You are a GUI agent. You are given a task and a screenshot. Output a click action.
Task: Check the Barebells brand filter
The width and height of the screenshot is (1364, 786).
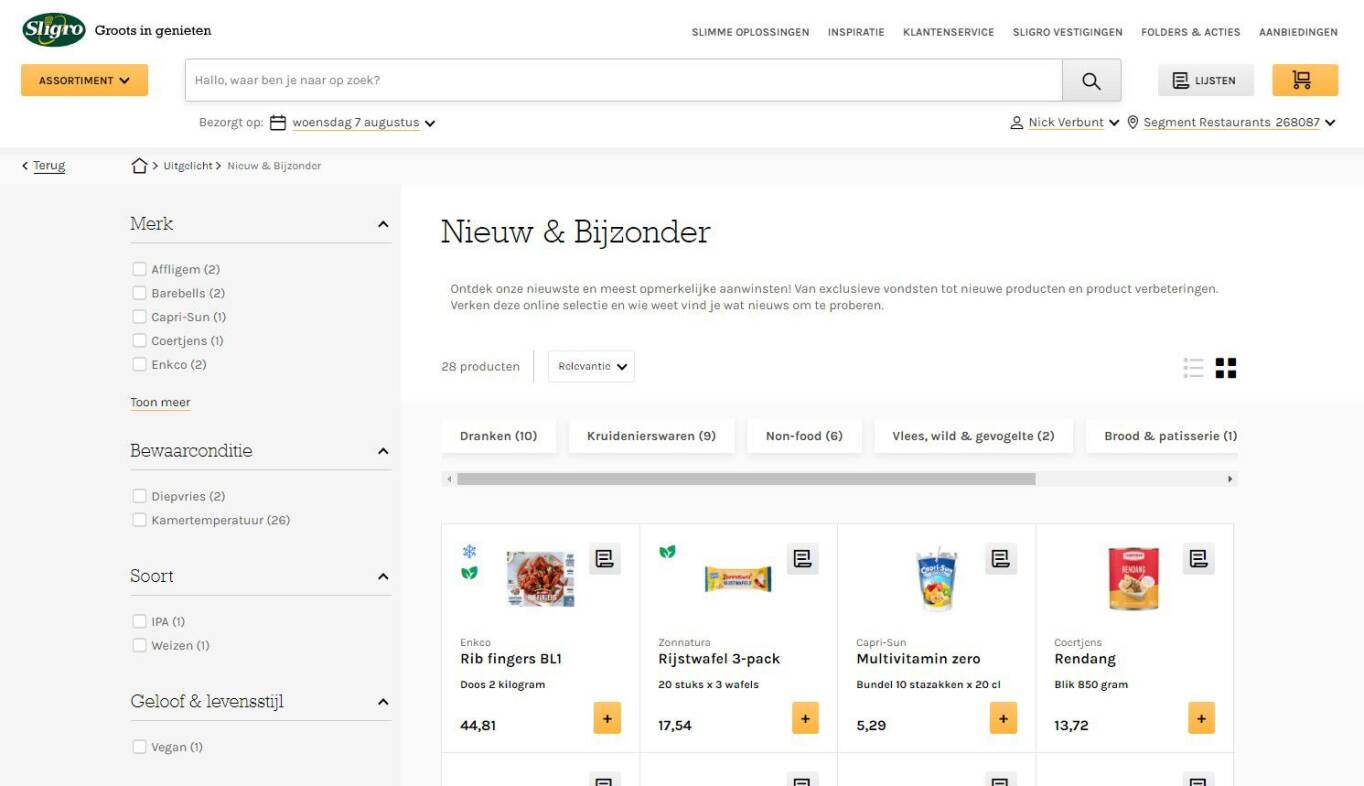(x=139, y=293)
